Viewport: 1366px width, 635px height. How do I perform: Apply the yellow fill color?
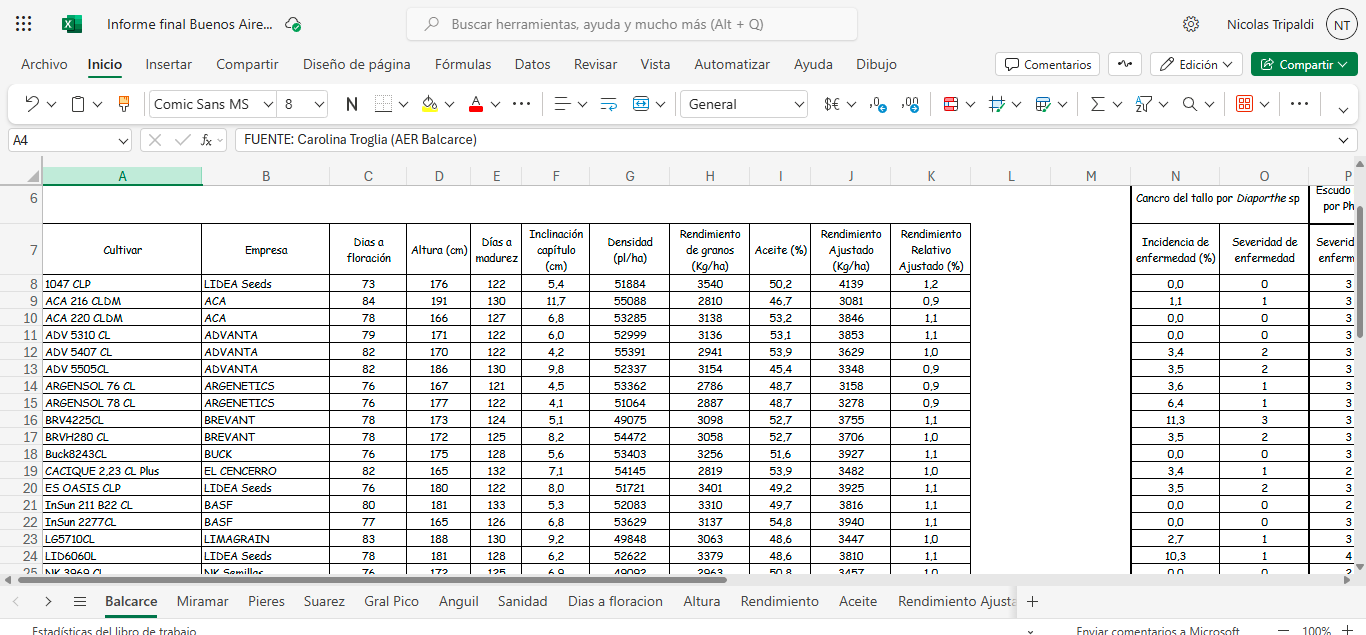coord(430,104)
